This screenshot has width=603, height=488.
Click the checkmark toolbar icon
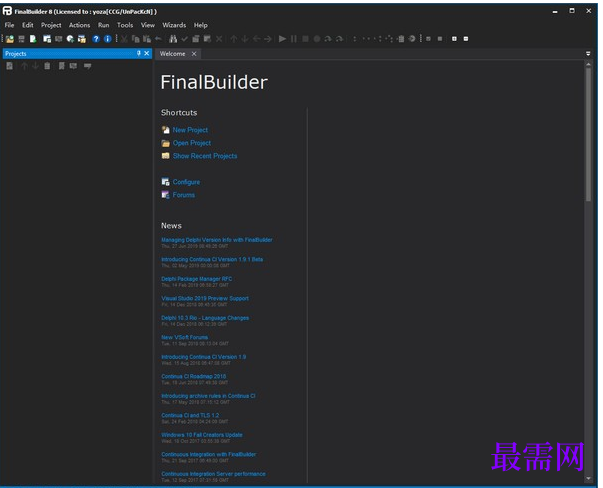(185, 39)
